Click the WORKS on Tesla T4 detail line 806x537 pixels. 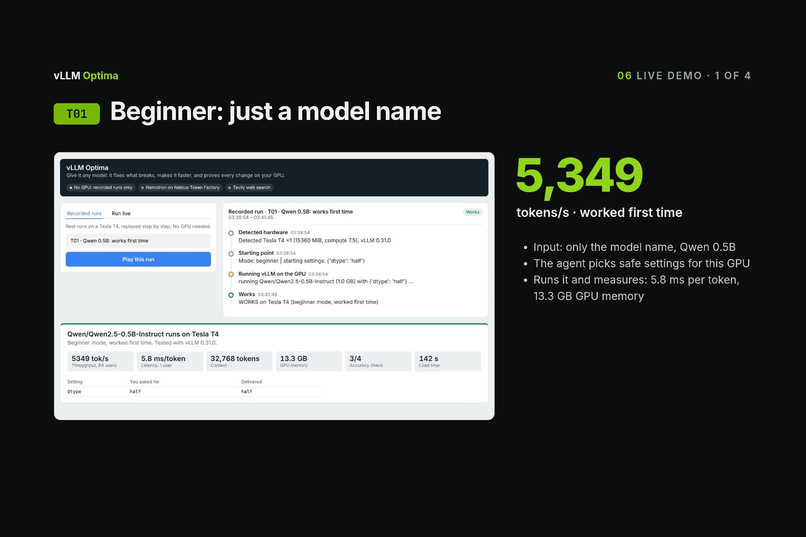point(308,302)
